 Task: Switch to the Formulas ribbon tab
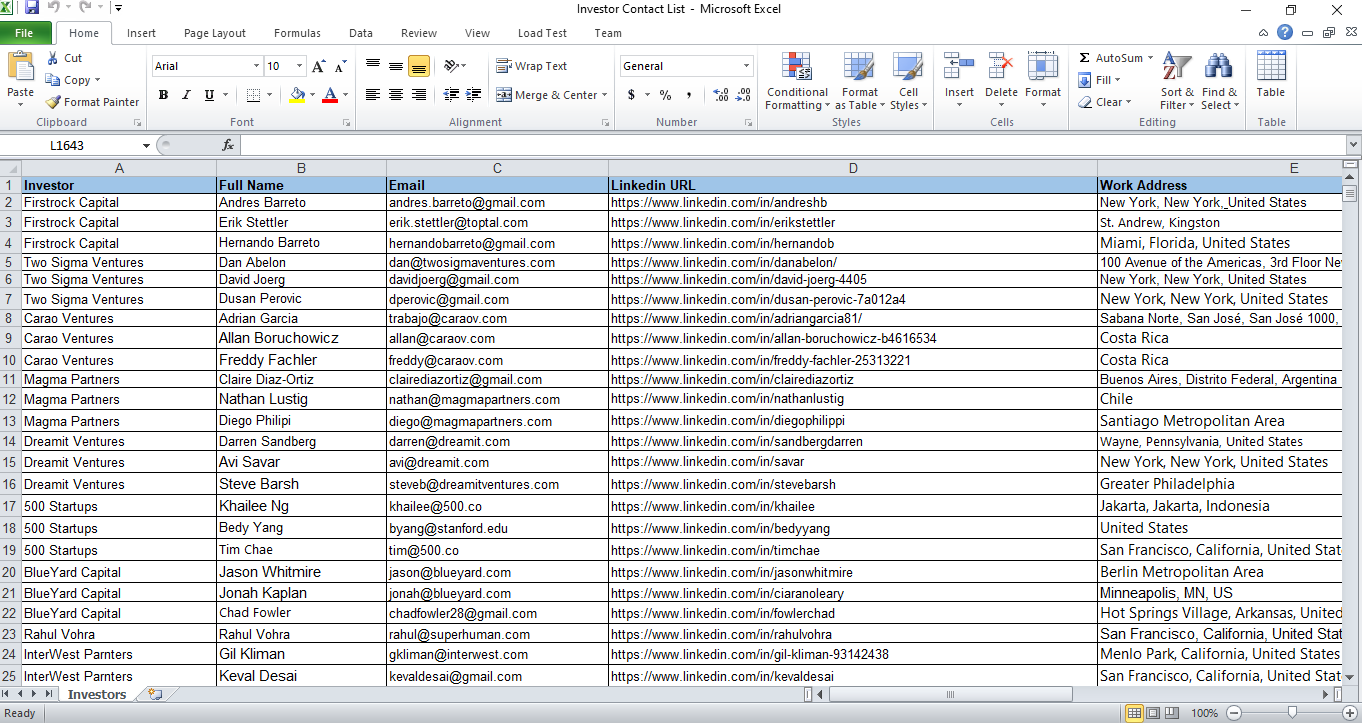(x=297, y=32)
